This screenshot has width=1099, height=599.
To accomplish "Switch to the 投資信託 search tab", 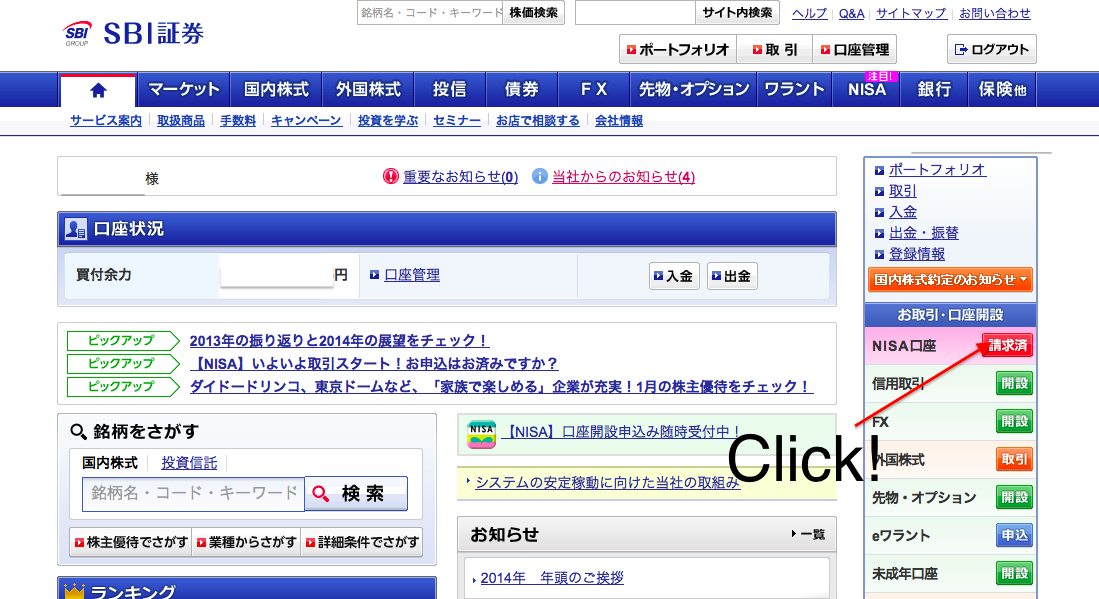I will [189, 463].
